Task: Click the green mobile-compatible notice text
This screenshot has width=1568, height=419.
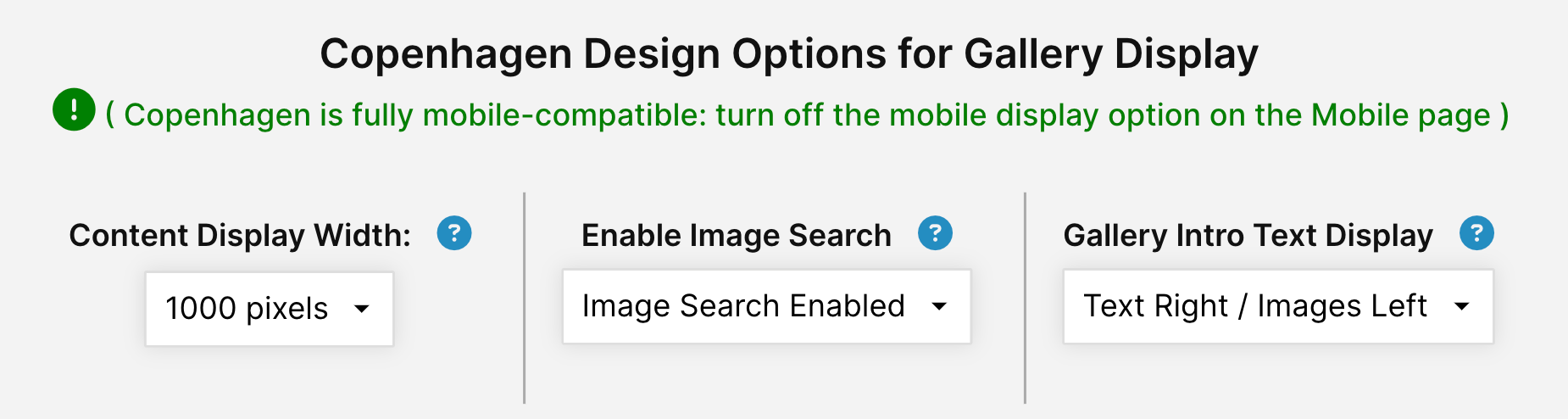Action: [807, 115]
